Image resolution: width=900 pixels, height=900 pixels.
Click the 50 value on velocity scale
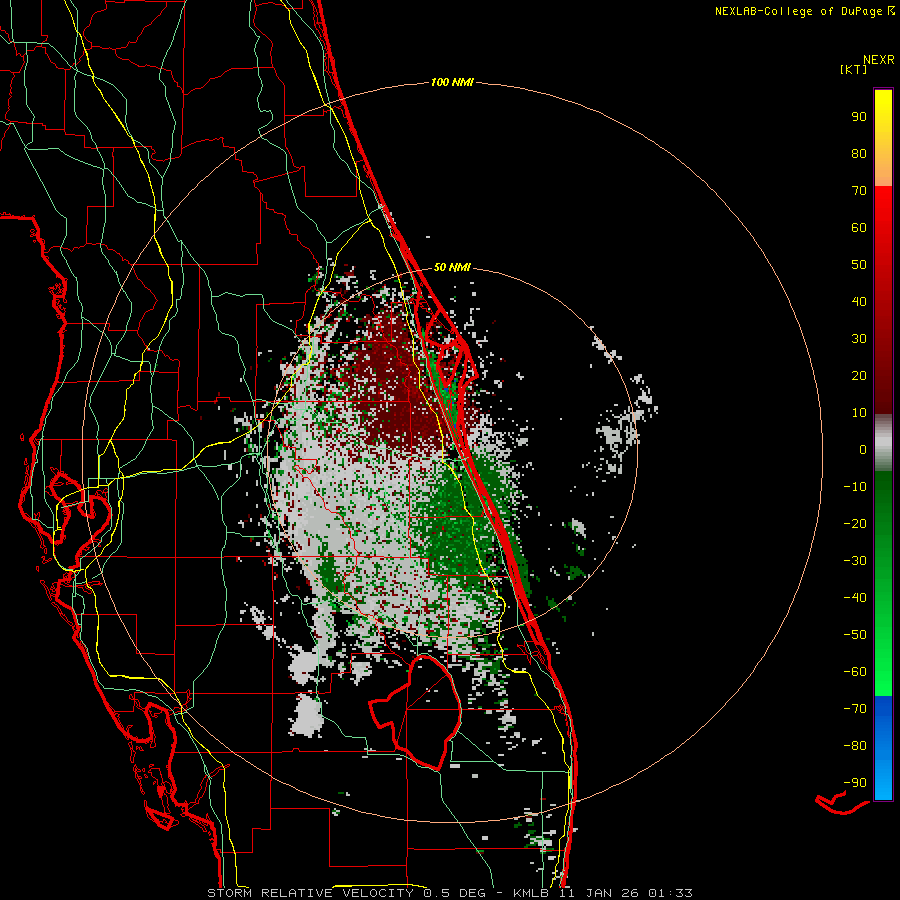(x=859, y=265)
